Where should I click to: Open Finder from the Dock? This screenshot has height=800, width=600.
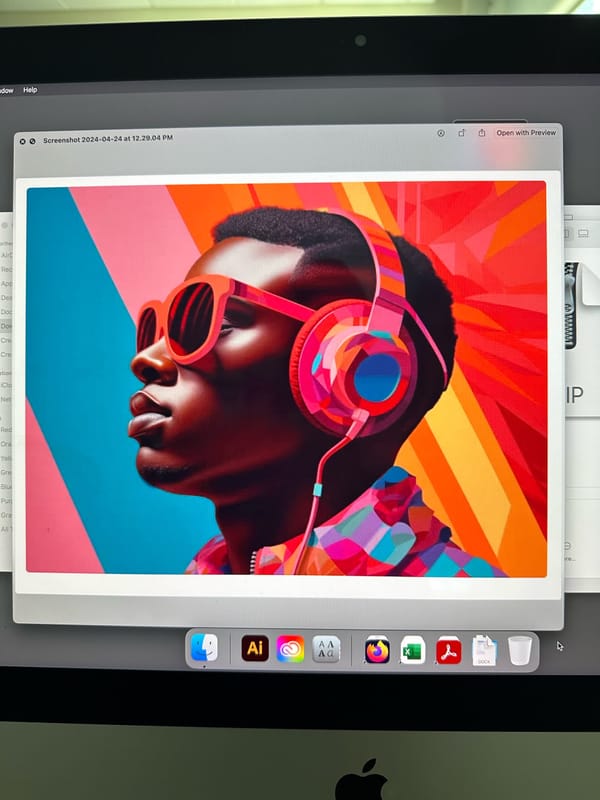tap(204, 649)
